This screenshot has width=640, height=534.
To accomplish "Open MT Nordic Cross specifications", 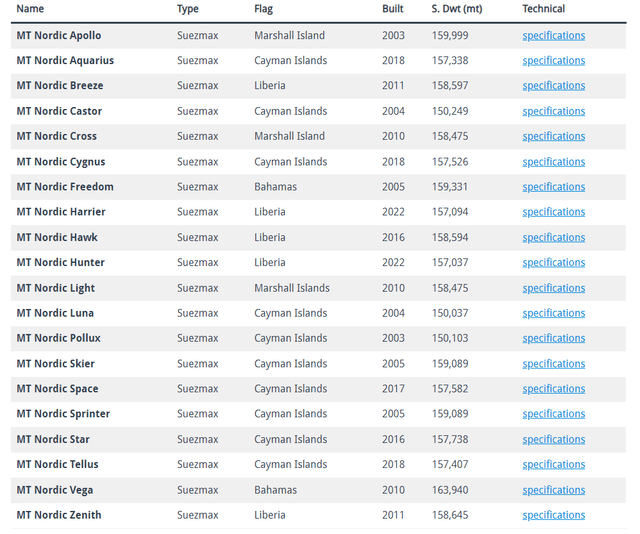I will click(553, 136).
